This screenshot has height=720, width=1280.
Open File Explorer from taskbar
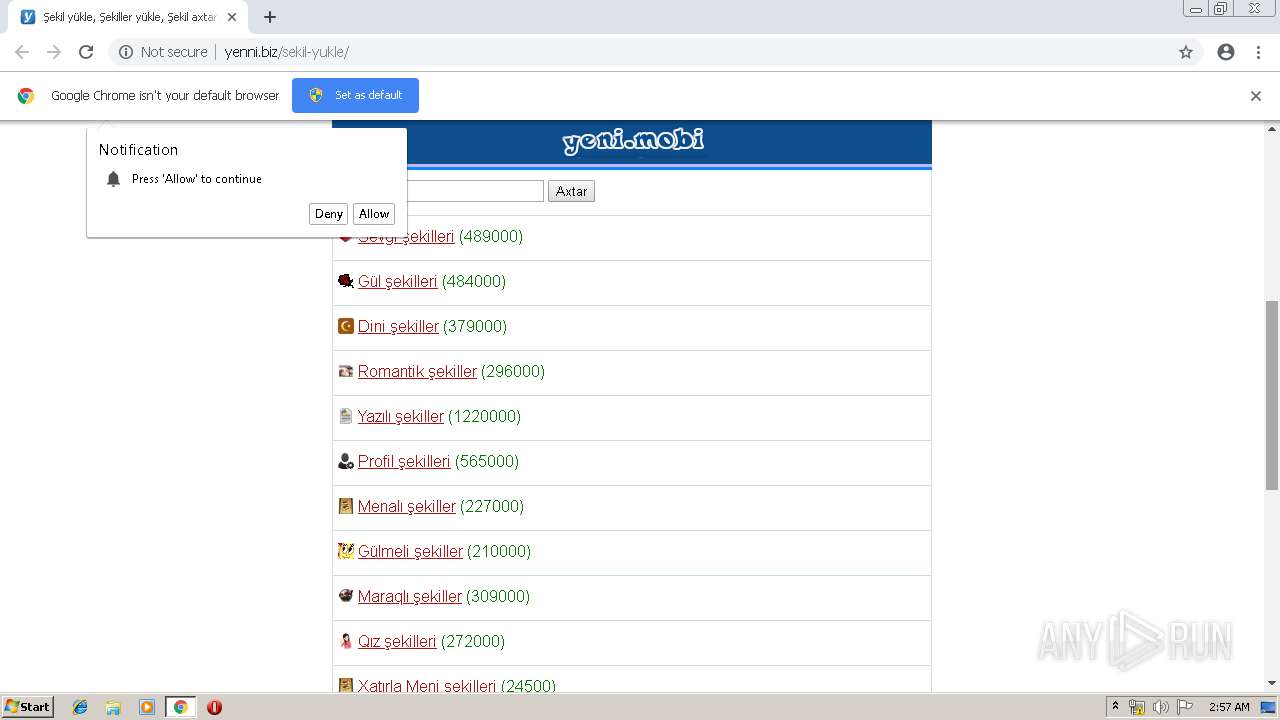113,707
